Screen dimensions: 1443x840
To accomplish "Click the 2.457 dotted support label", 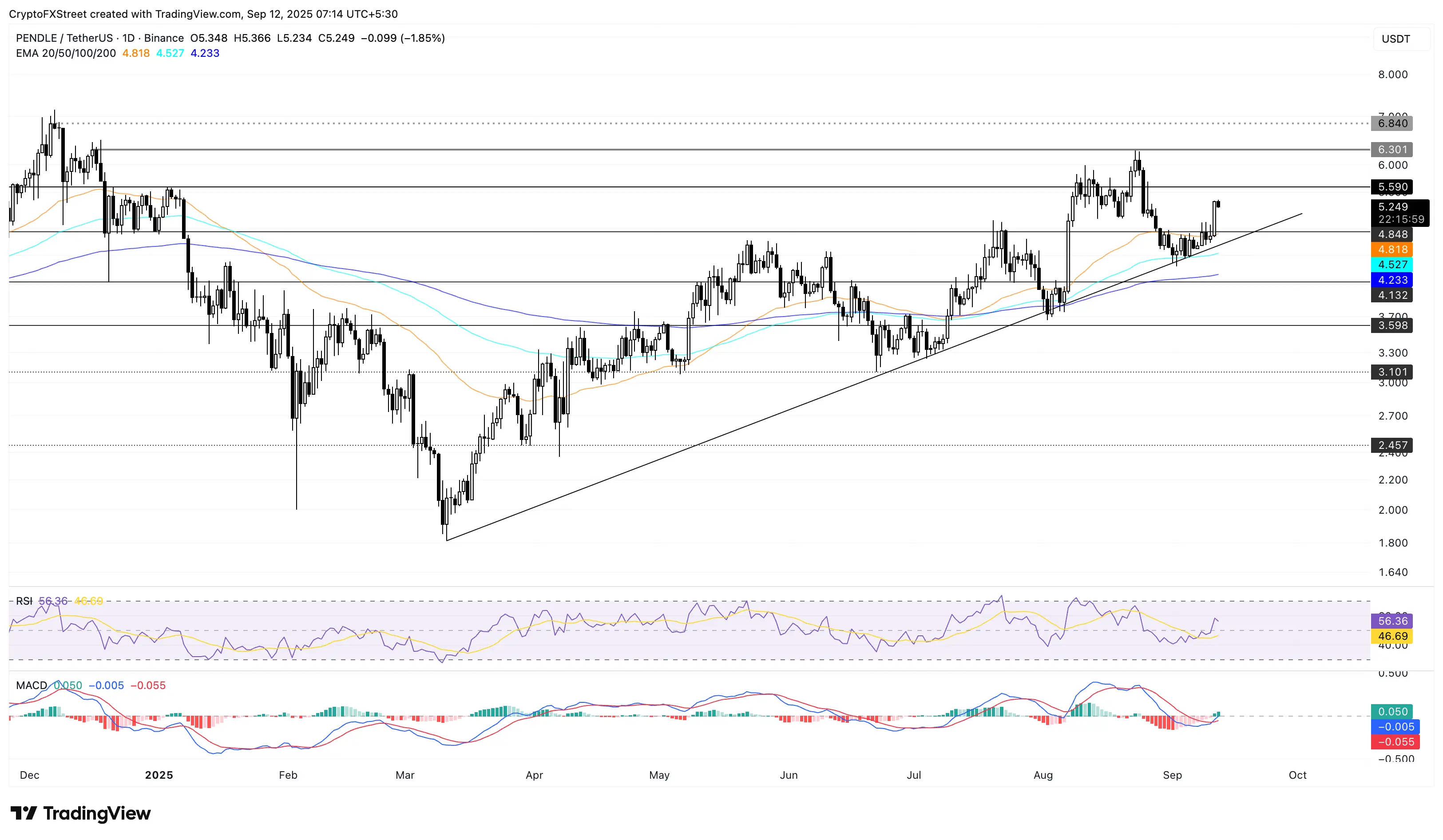I will coord(1392,445).
